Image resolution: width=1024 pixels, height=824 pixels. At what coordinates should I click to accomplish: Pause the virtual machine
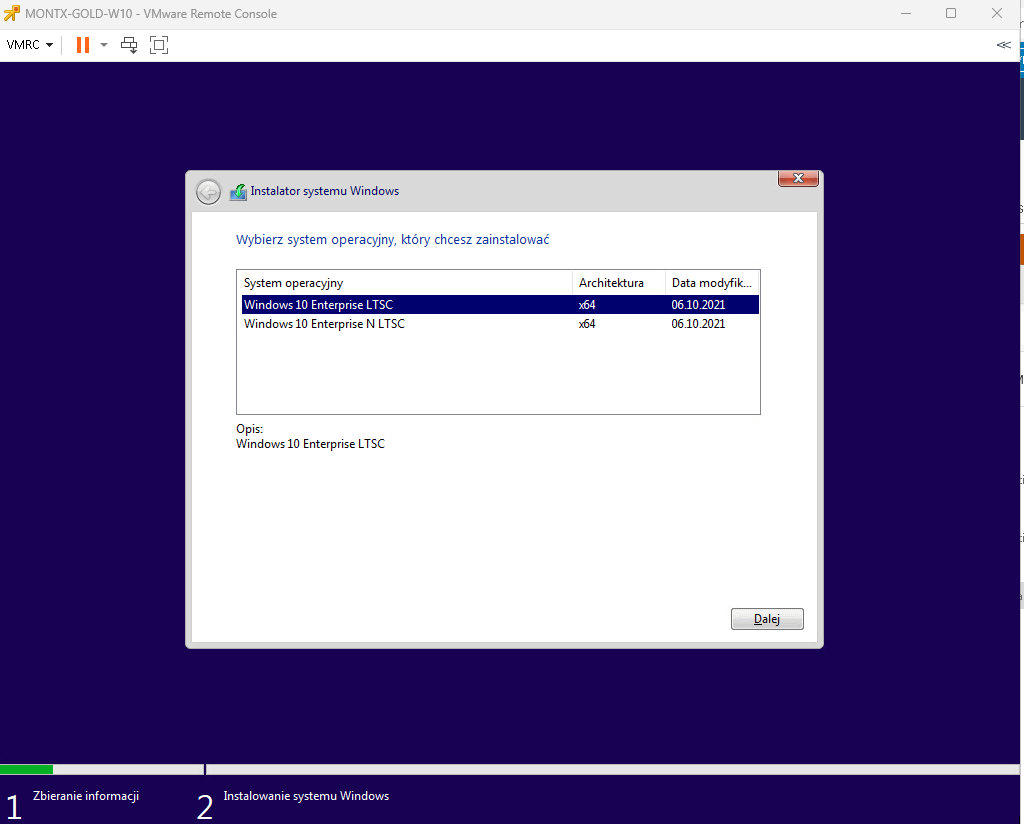point(83,45)
